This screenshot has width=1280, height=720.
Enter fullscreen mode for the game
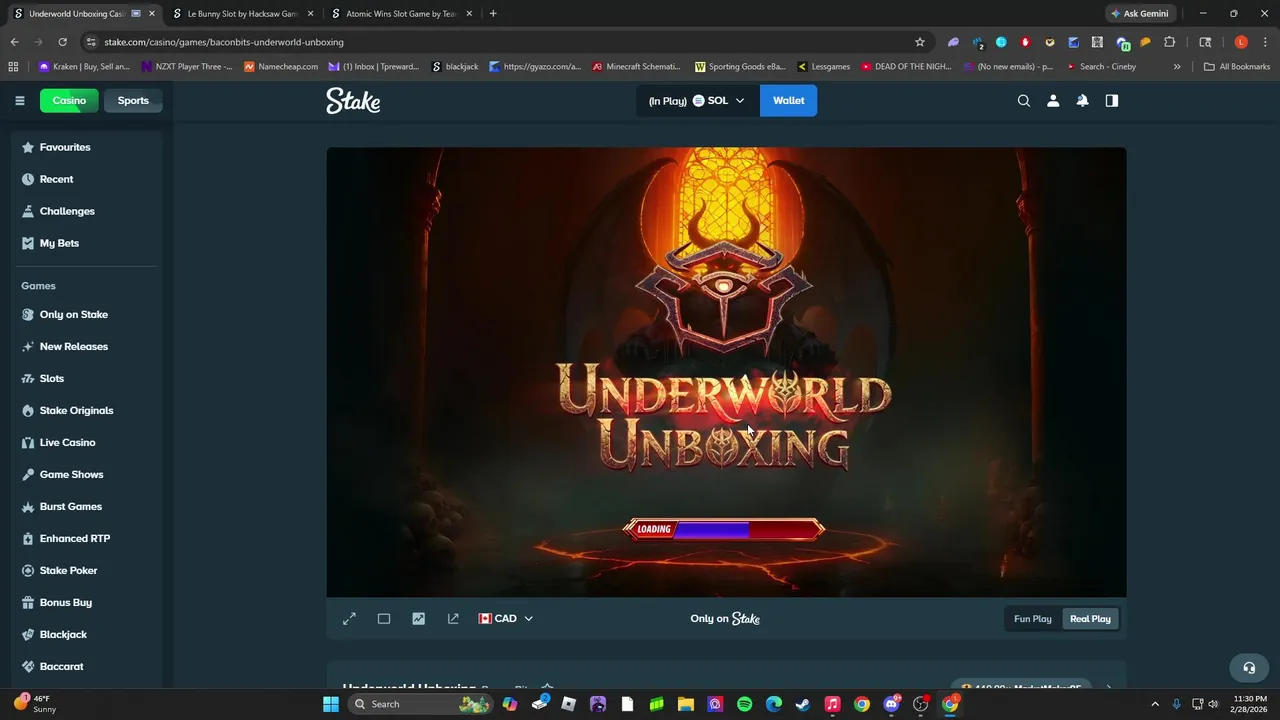pyautogui.click(x=349, y=619)
